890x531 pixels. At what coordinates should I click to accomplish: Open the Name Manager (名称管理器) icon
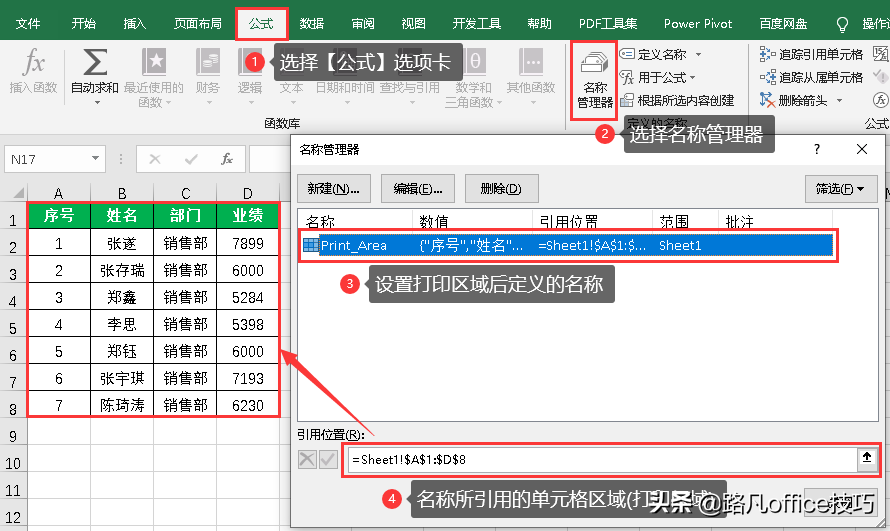(x=594, y=64)
